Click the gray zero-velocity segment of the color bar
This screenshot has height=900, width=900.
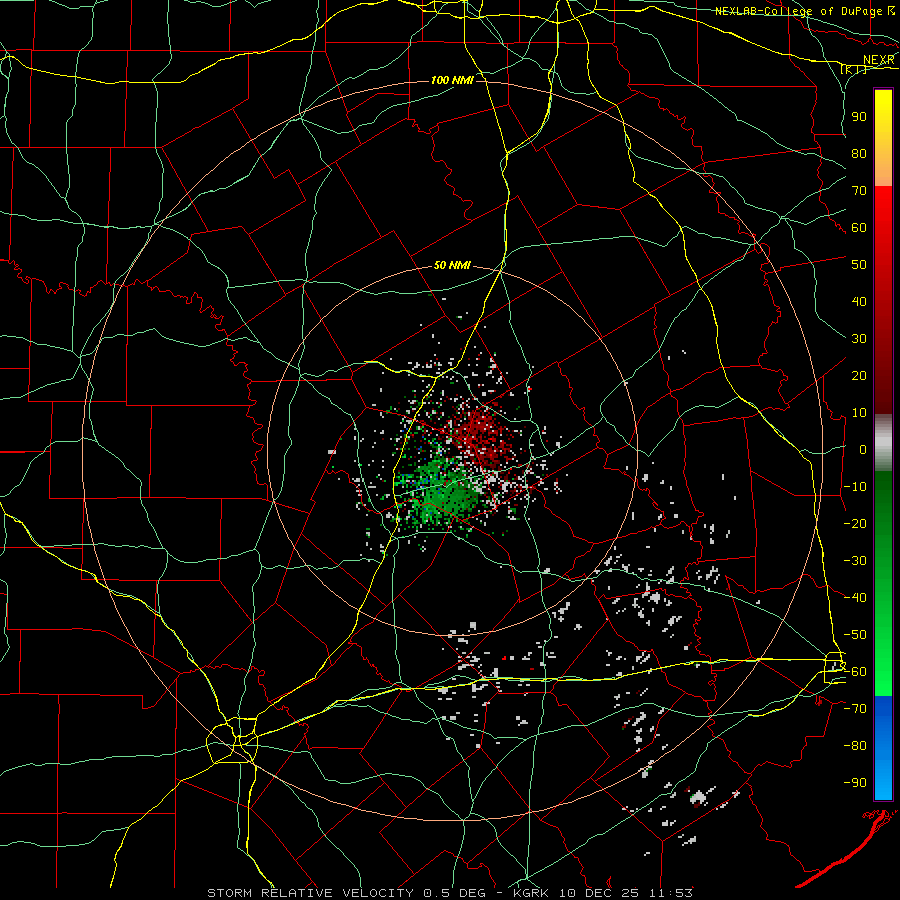[883, 443]
